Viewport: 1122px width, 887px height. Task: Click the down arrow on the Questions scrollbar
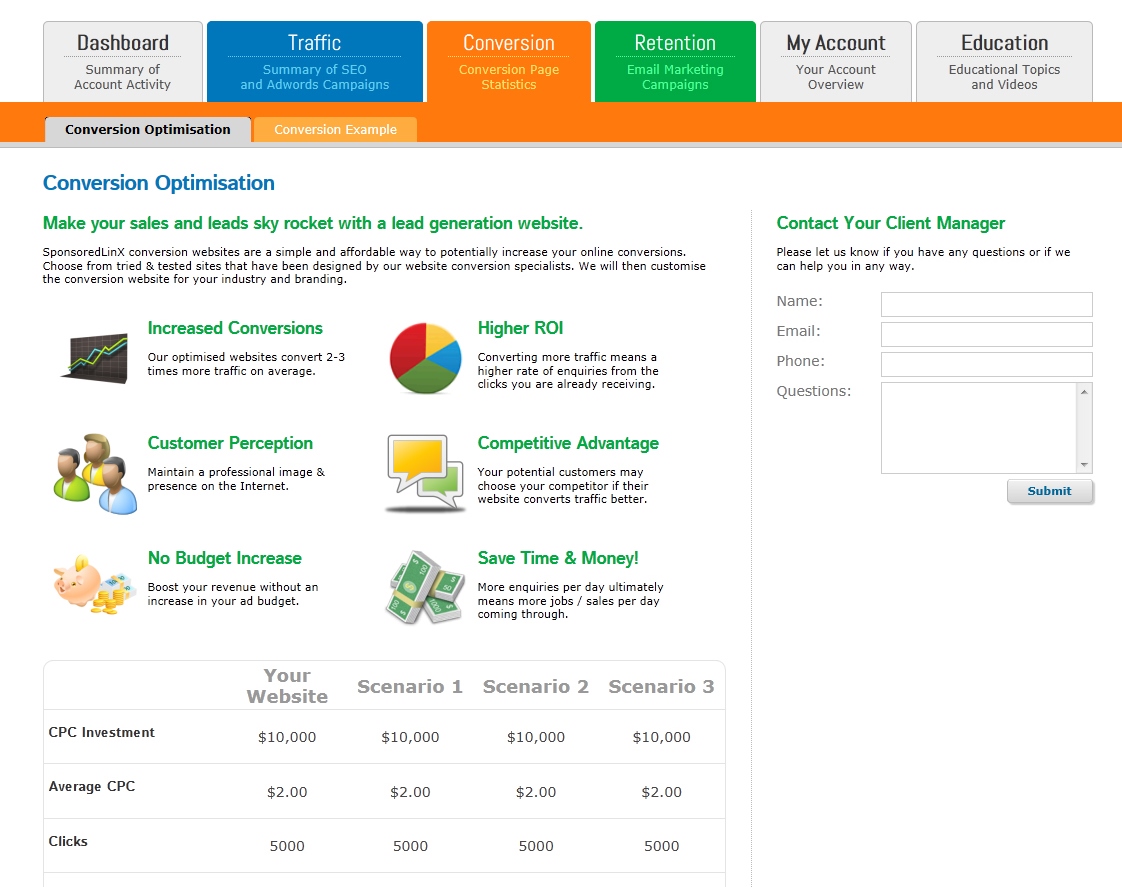click(x=1084, y=463)
